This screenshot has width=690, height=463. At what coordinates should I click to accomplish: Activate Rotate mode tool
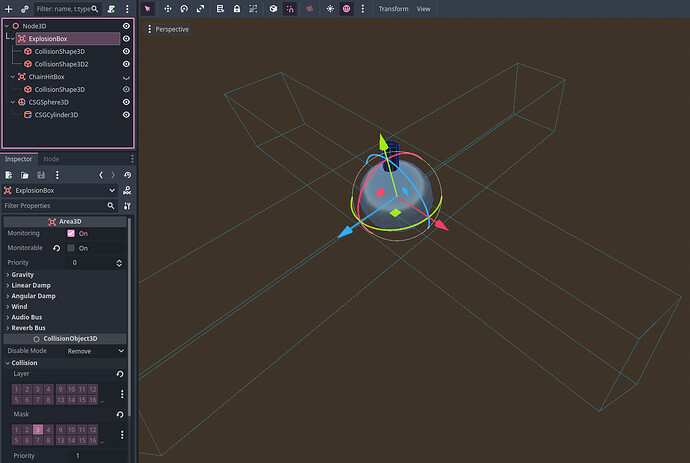tap(184, 9)
